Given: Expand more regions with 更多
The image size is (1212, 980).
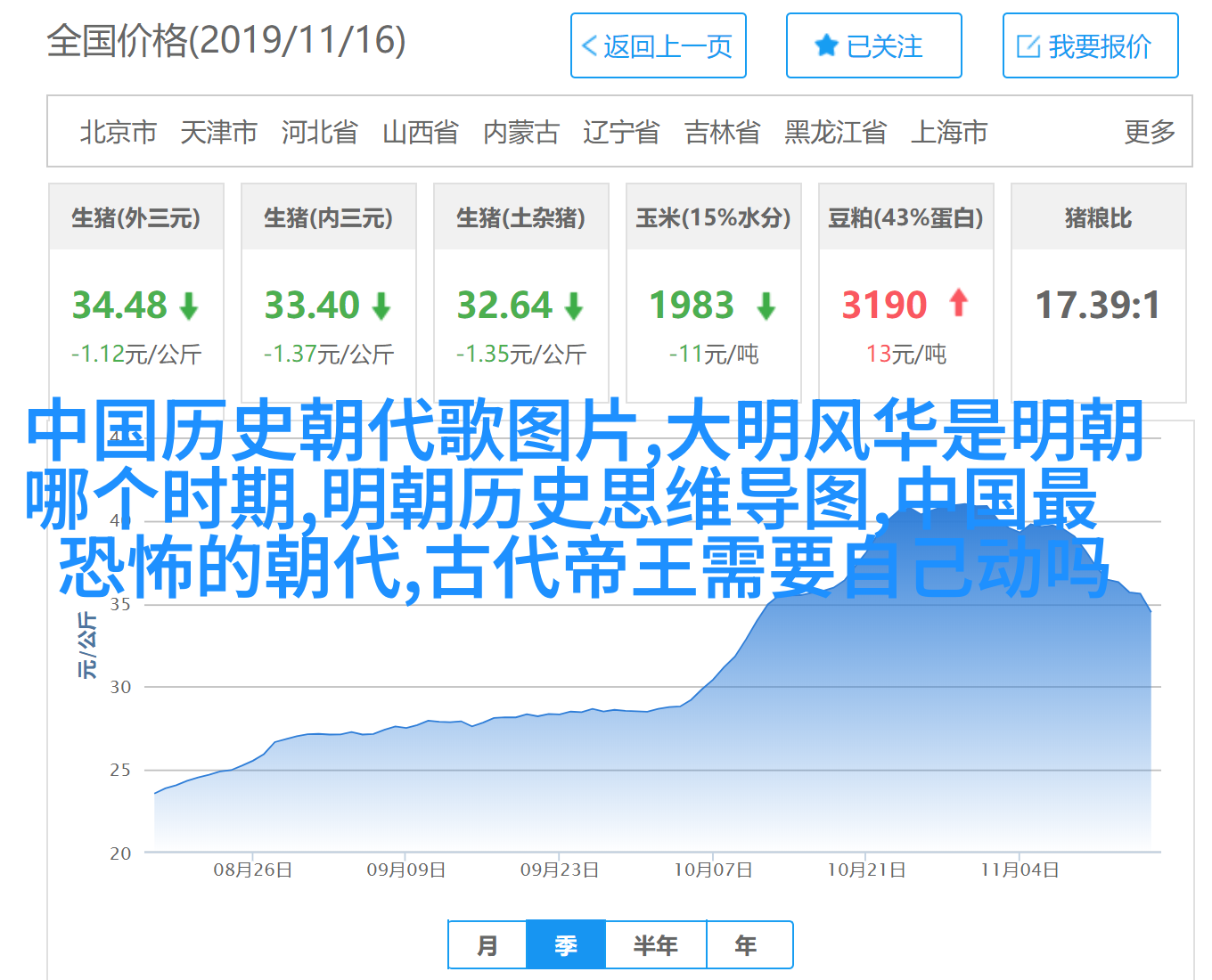Looking at the screenshot, I should tap(1150, 132).
